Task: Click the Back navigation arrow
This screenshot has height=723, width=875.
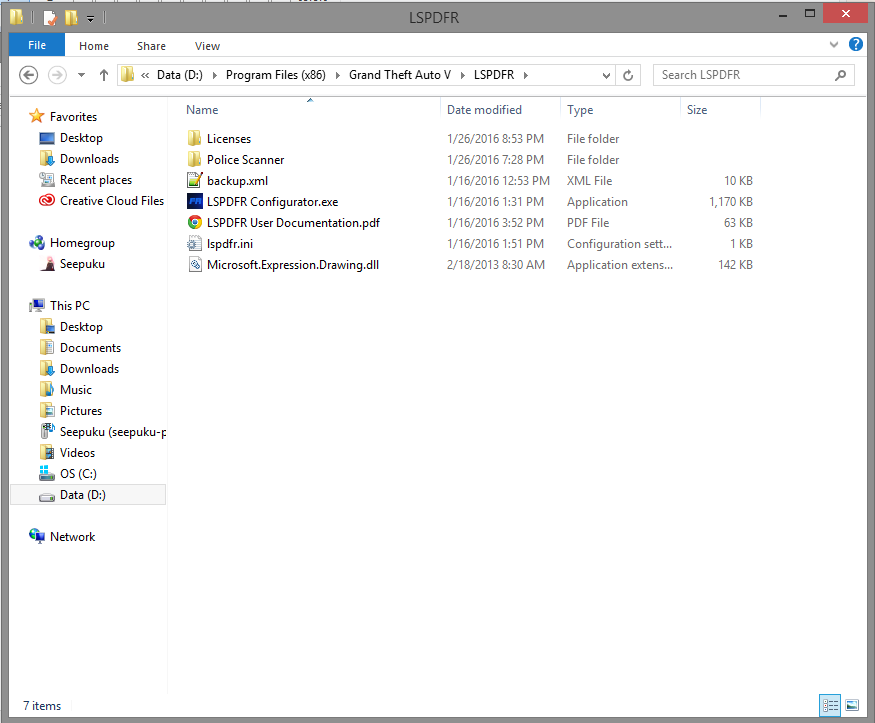Action: tap(28, 75)
